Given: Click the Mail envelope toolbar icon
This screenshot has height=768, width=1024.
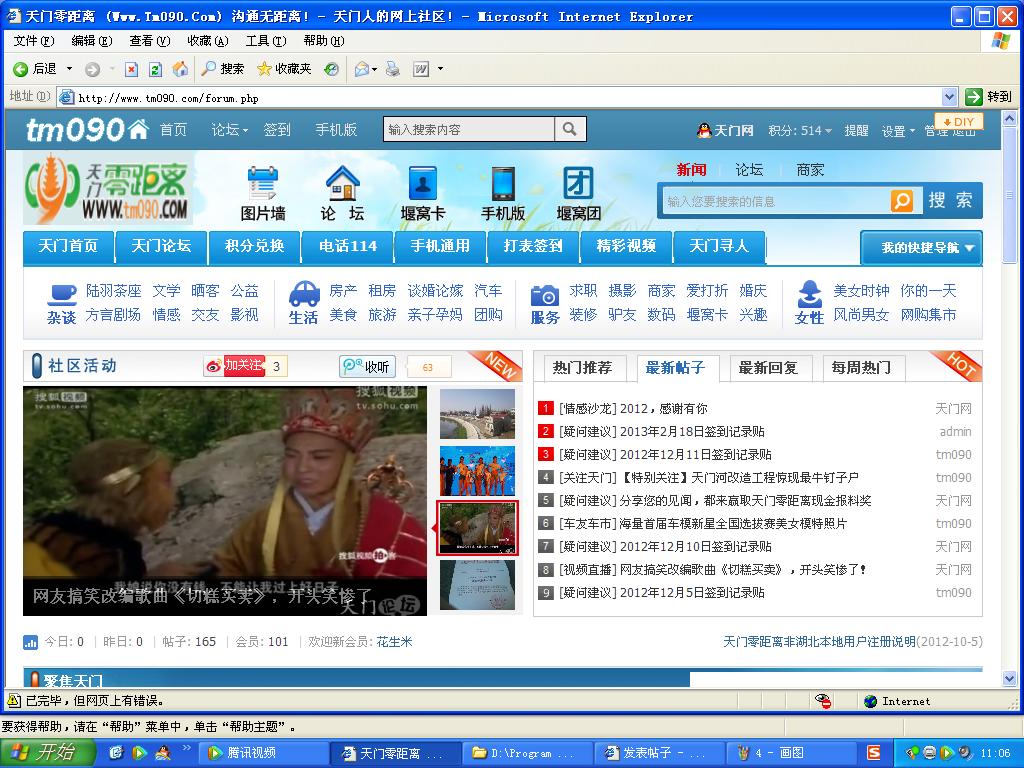Looking at the screenshot, I should tap(362, 69).
